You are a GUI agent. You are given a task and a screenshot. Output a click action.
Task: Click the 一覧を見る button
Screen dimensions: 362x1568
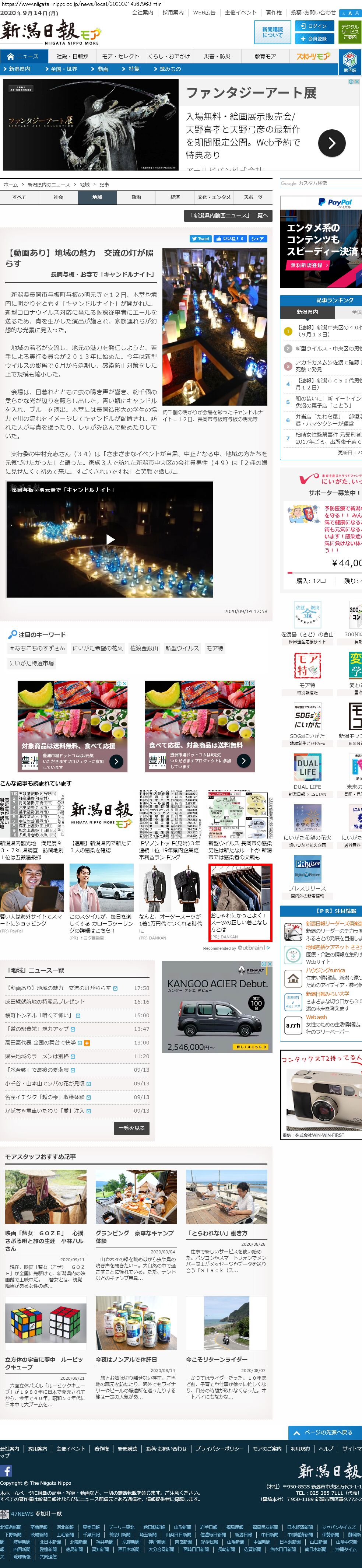(131, 1128)
